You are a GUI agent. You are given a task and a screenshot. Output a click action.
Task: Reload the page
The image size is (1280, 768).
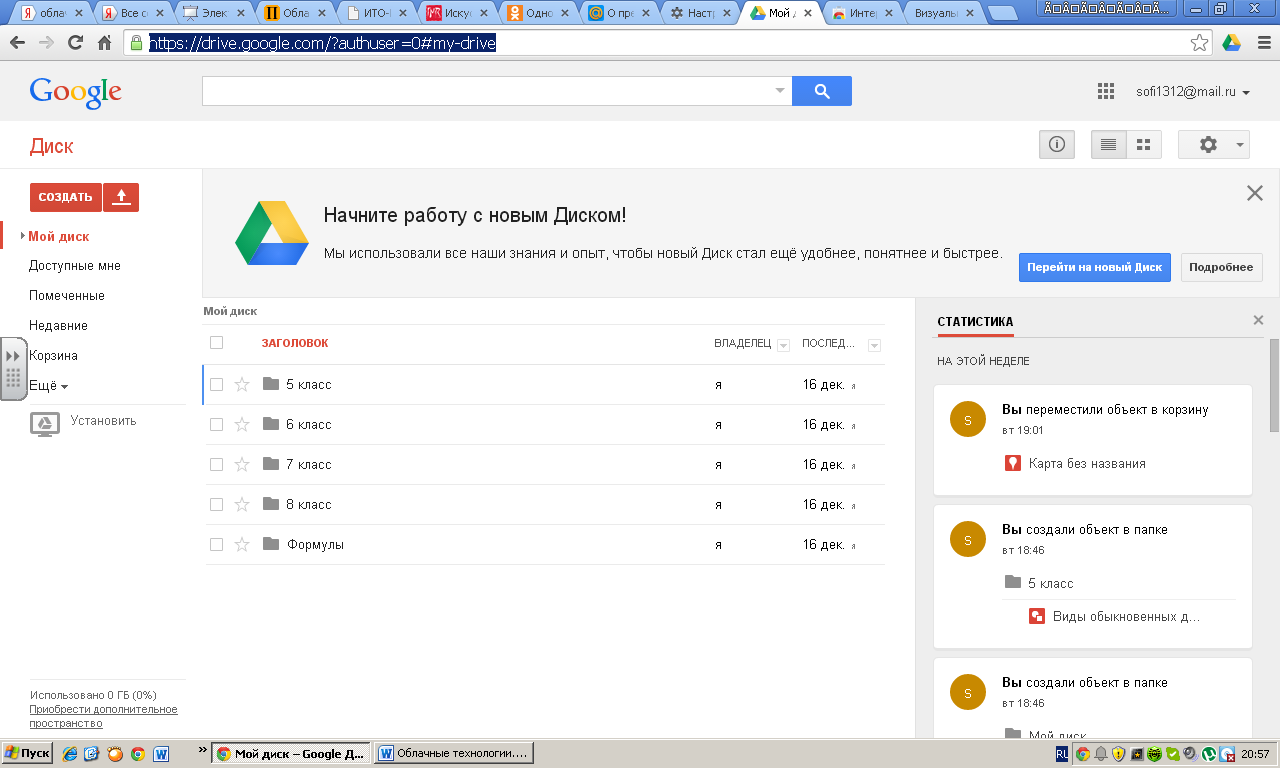coord(75,43)
